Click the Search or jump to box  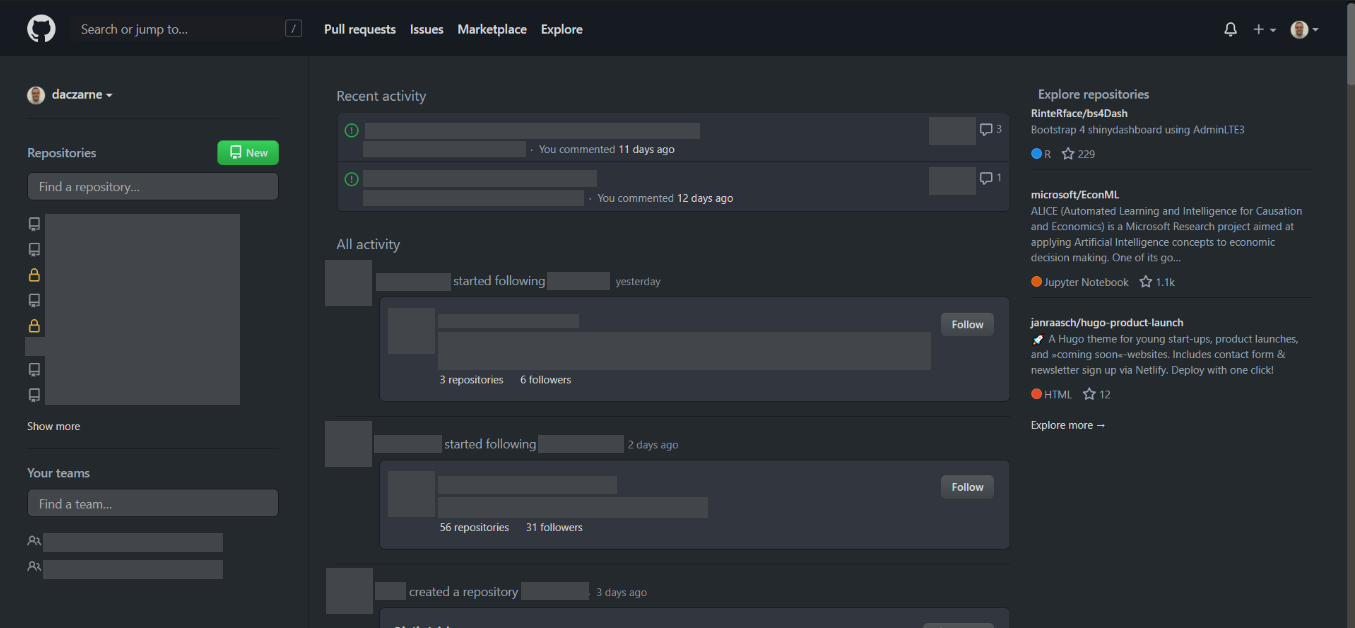(180, 29)
